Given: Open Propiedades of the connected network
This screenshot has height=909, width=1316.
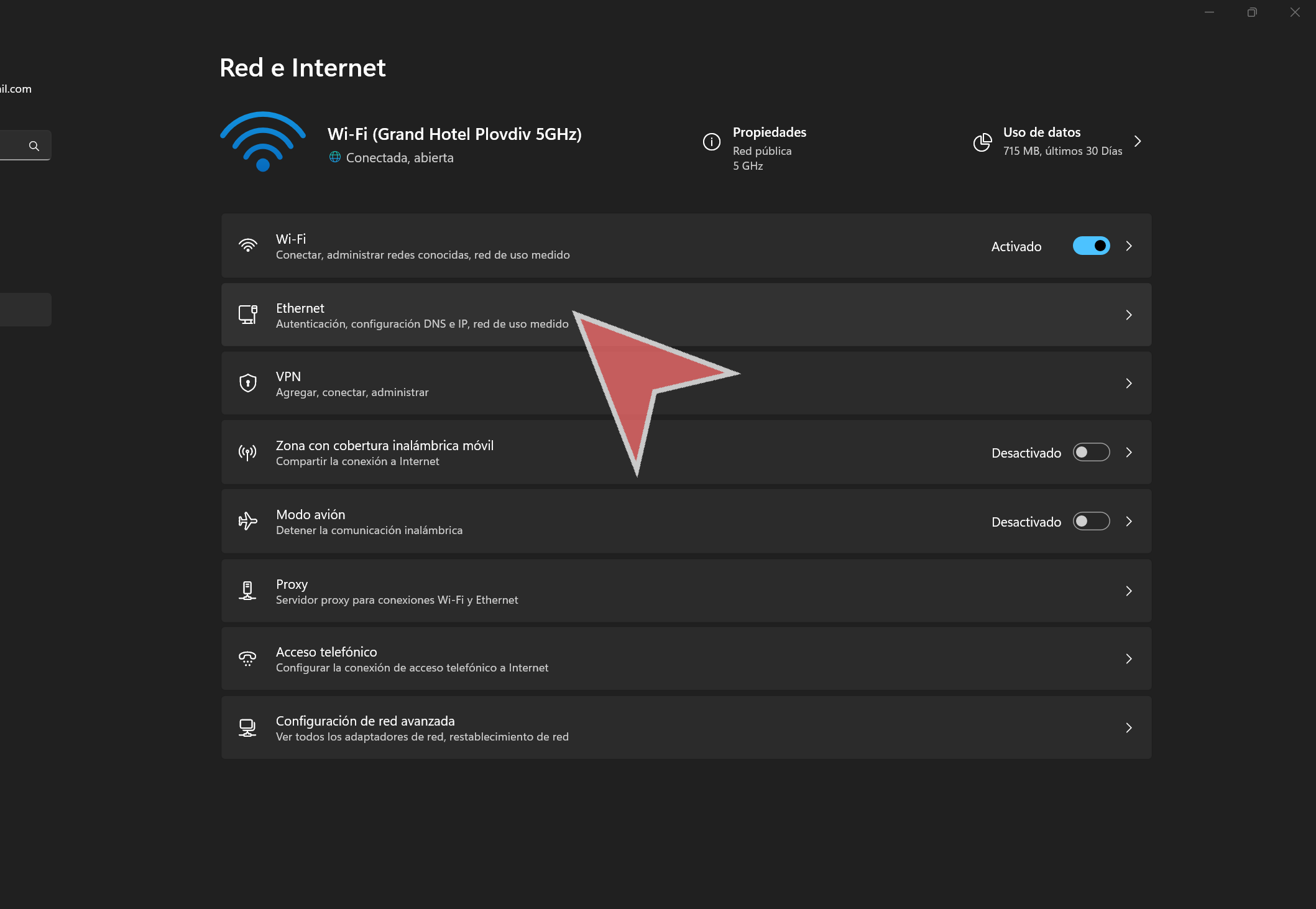Looking at the screenshot, I should click(x=769, y=132).
